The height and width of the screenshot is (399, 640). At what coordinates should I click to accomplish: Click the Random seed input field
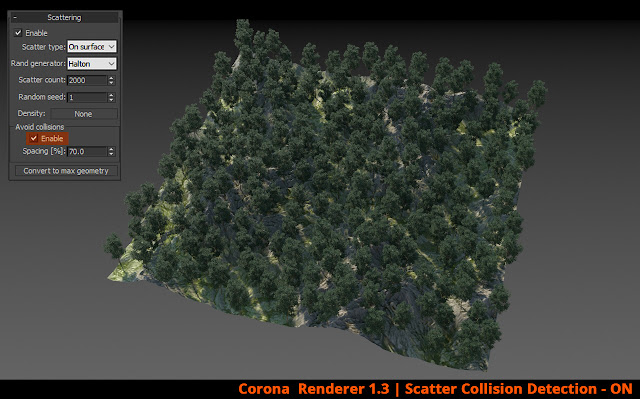[x=87, y=98]
